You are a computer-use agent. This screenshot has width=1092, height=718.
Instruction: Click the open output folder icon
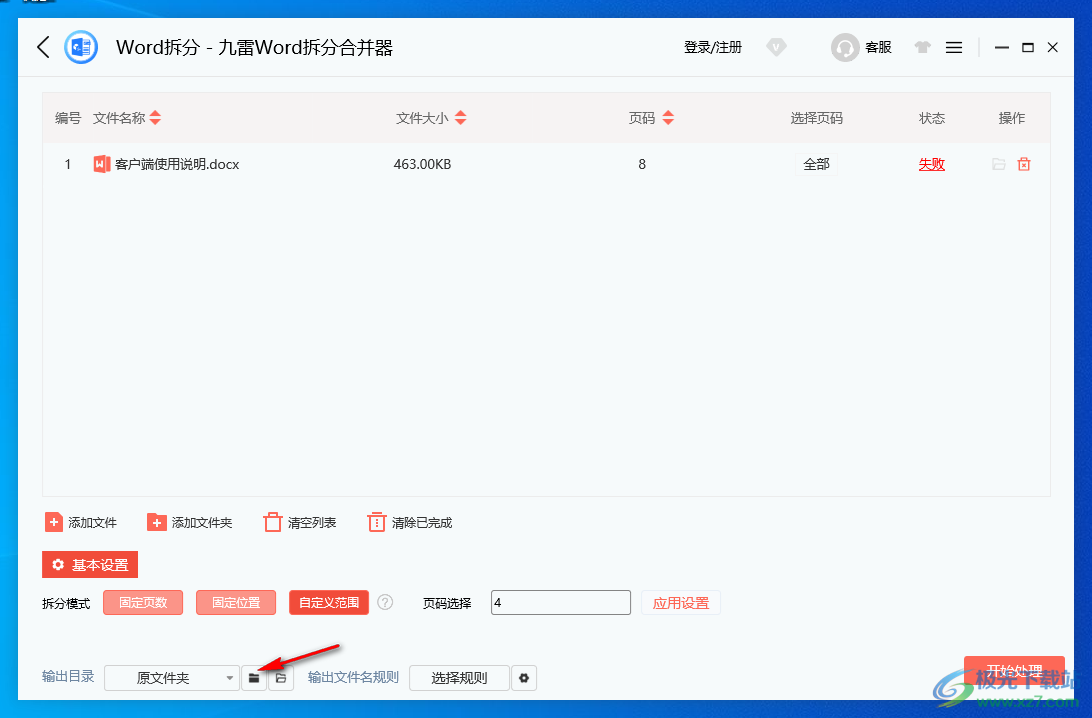[280, 677]
